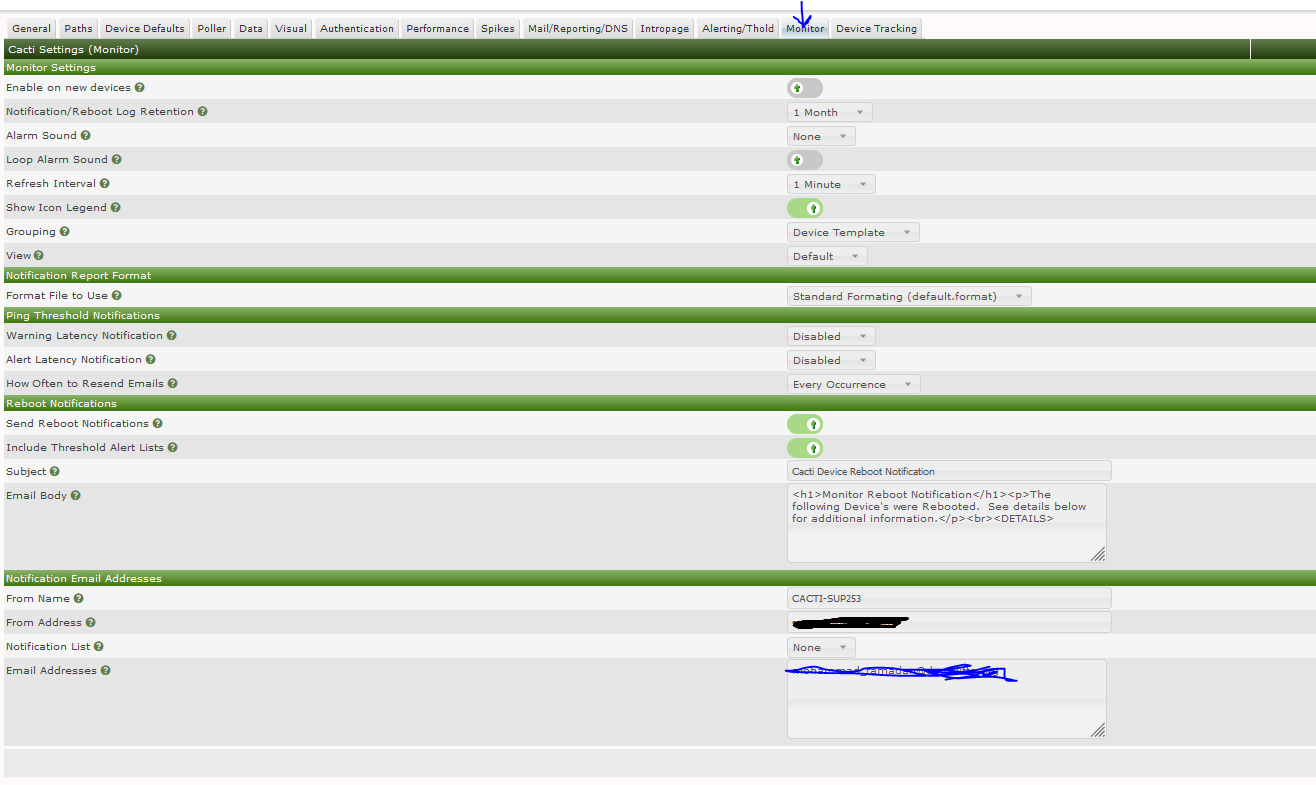Screen dimensions: 1316x785
Task: Open help for Alert Latency Notification
Action: click(150, 360)
